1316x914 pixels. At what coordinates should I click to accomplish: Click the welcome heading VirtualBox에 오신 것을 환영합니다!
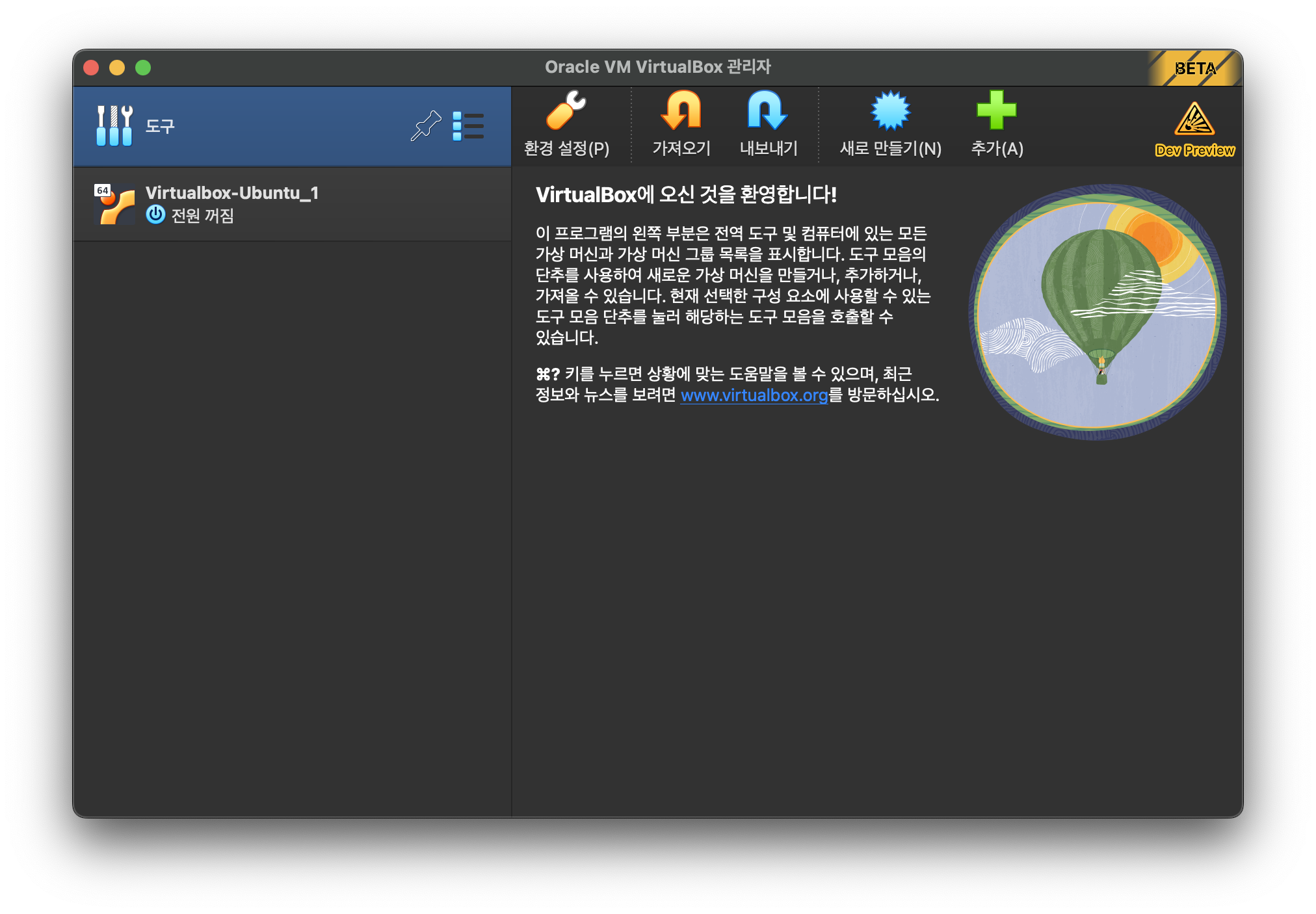[x=686, y=194]
